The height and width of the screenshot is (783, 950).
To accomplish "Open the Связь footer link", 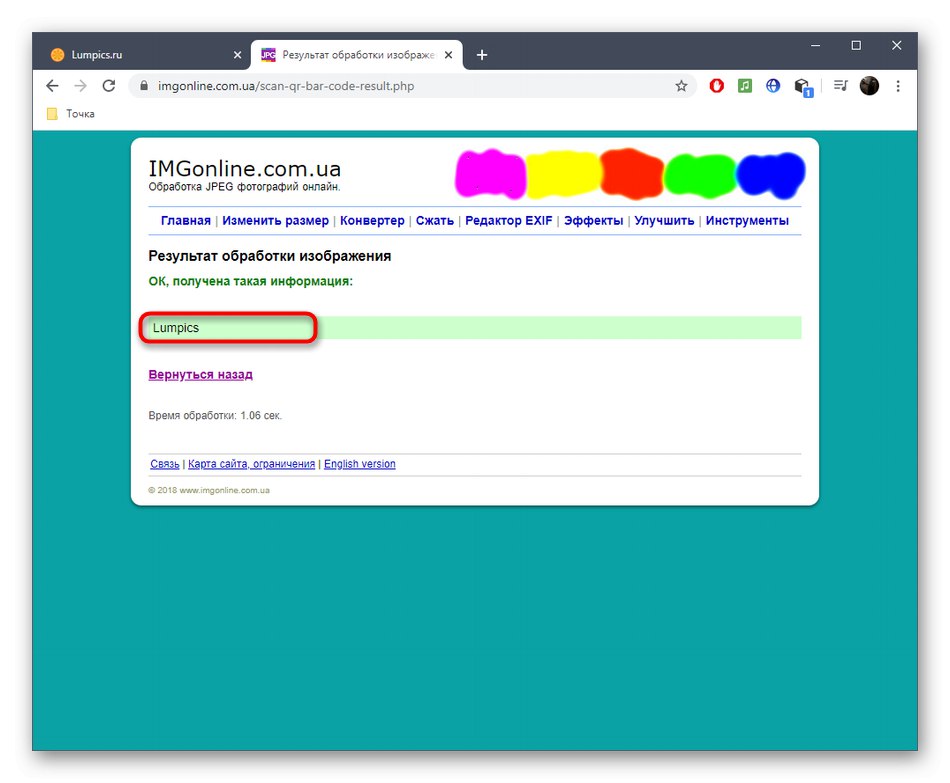I will (x=165, y=464).
